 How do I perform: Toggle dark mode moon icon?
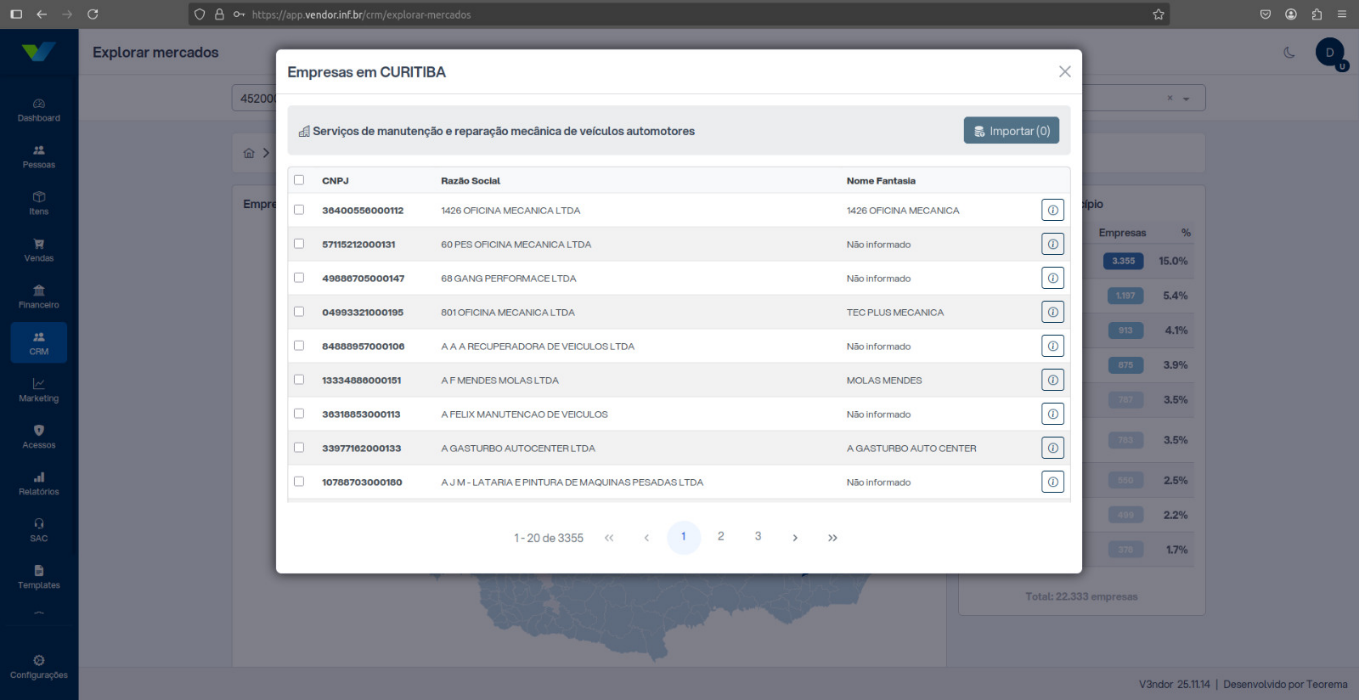click(1289, 52)
